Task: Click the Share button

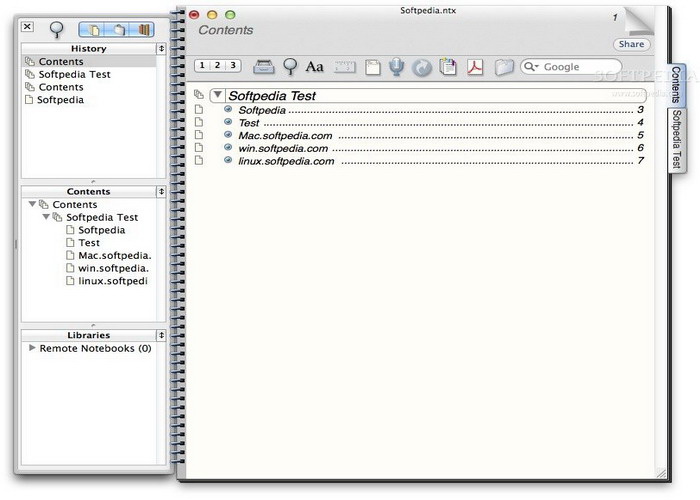Action: tap(631, 44)
